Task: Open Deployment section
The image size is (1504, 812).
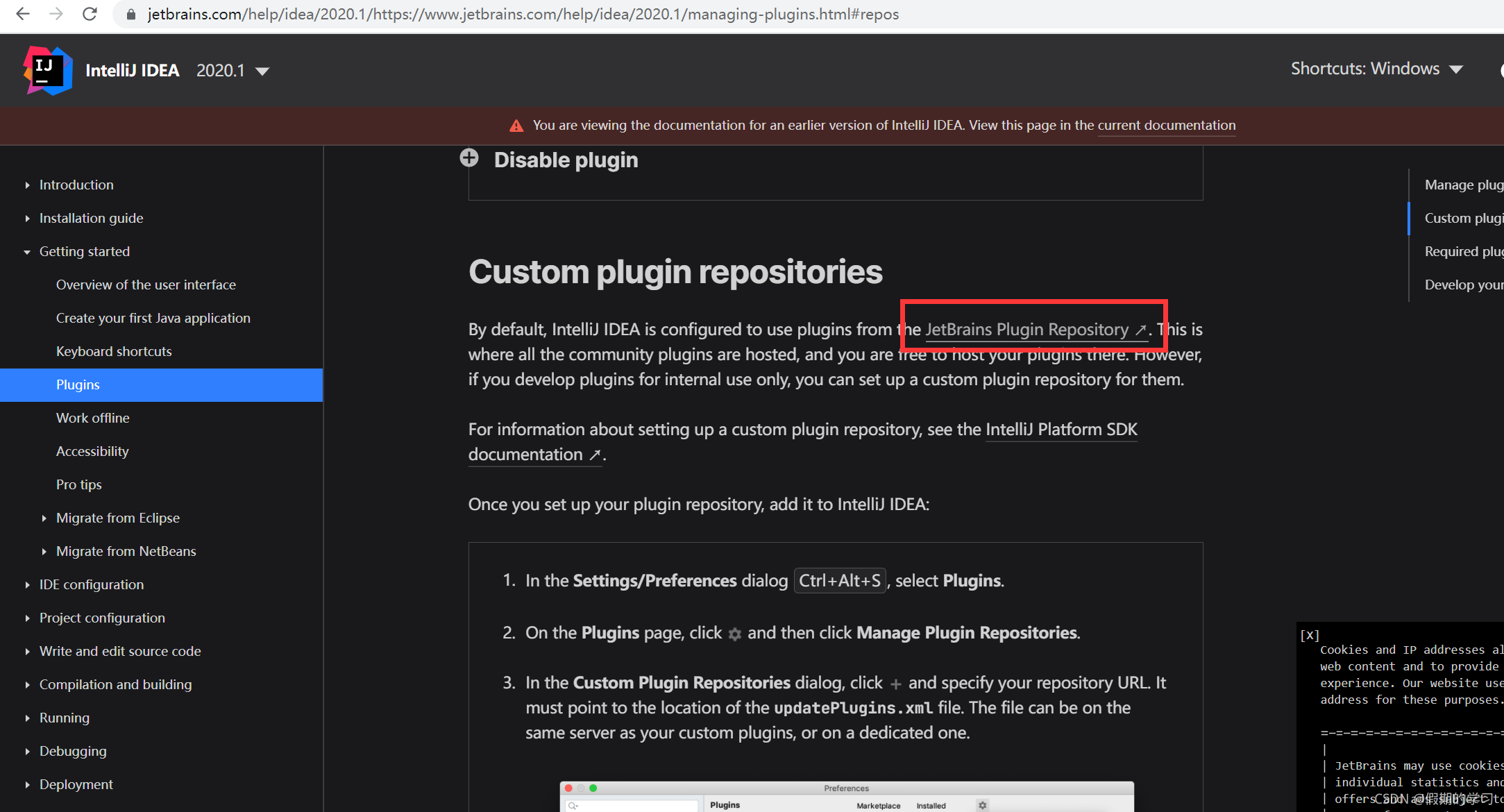Action: click(x=76, y=784)
